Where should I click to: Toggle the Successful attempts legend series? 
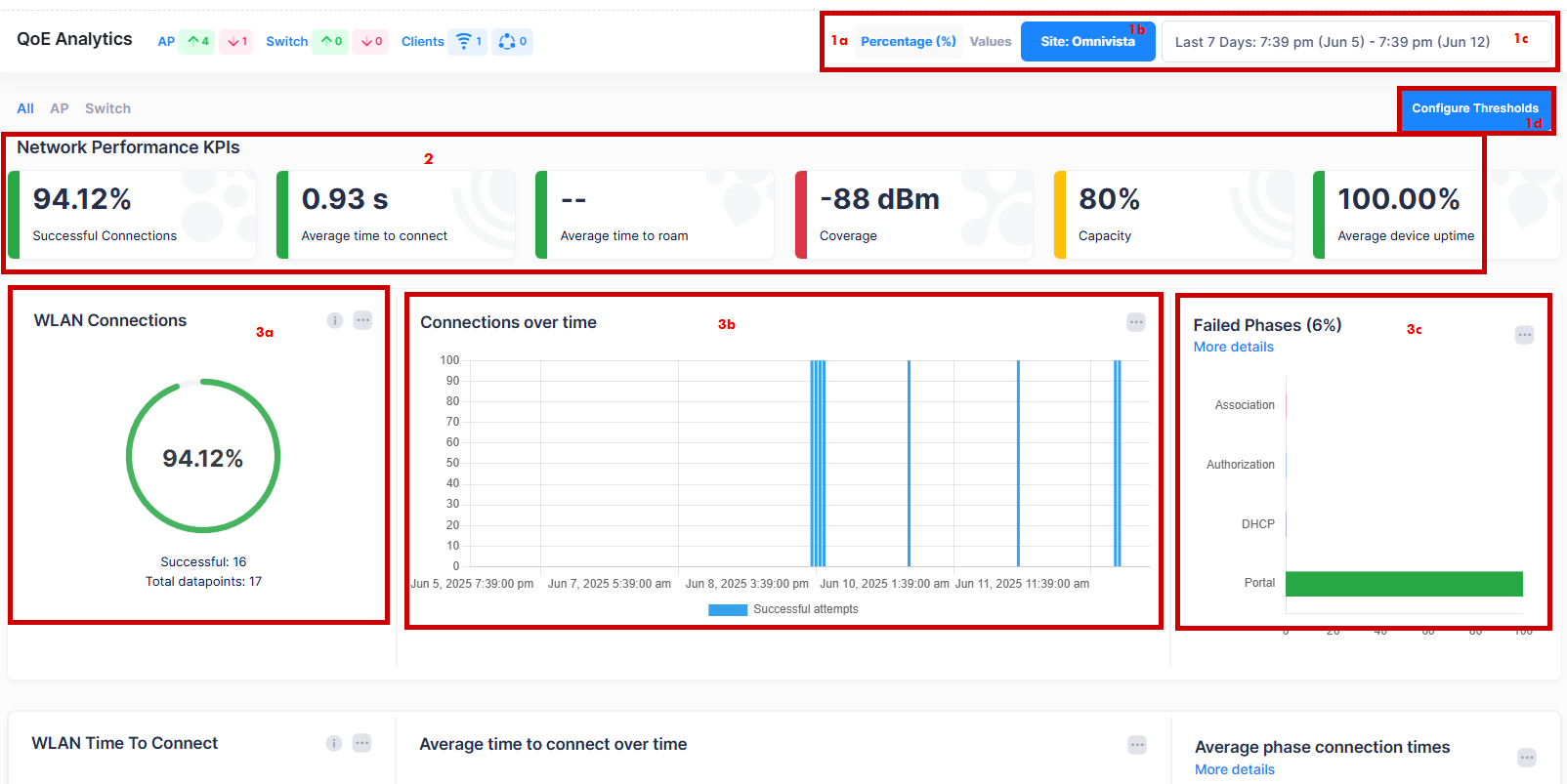[783, 609]
